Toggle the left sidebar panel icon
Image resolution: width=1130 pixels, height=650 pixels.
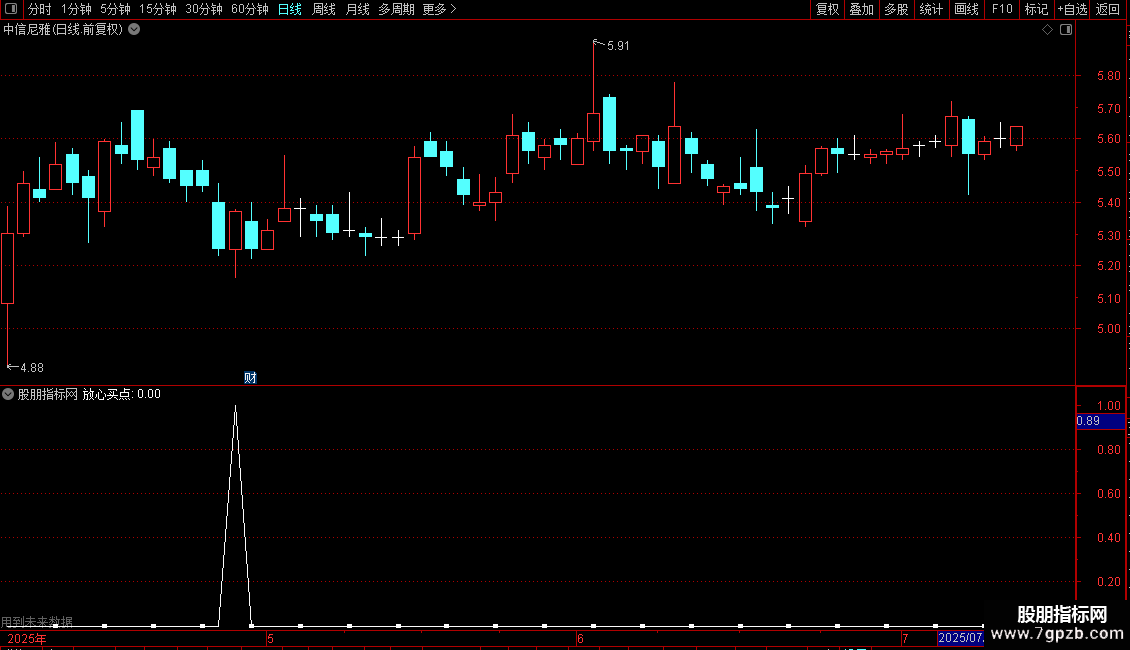(x=11, y=9)
